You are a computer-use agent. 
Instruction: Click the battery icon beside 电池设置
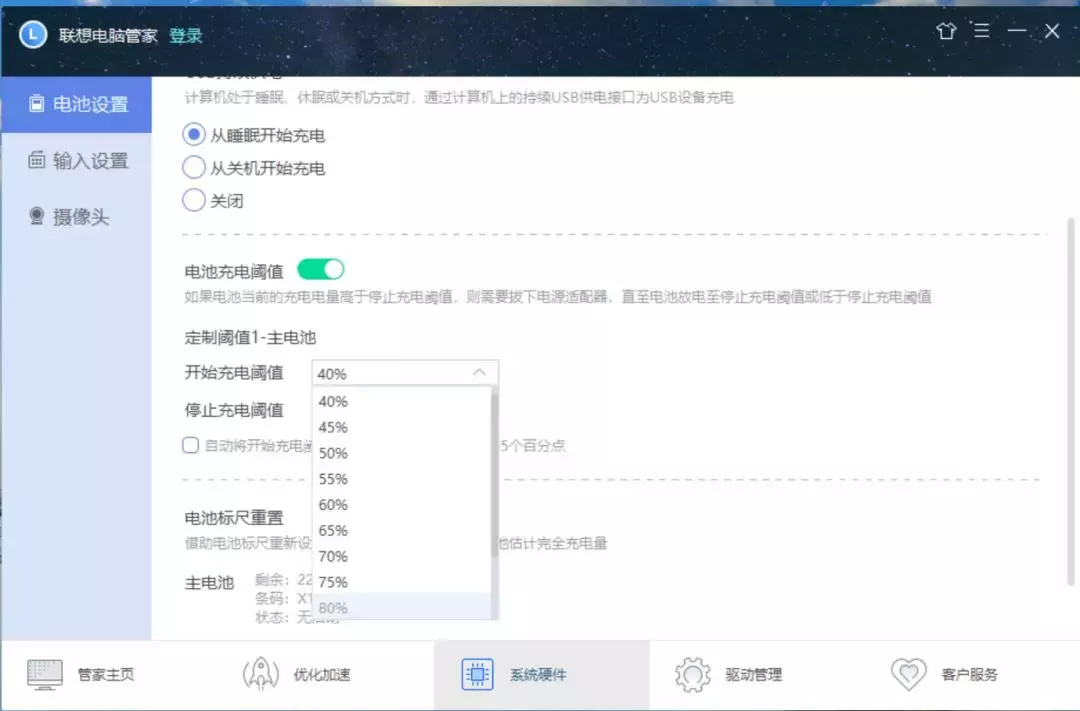coord(37,104)
